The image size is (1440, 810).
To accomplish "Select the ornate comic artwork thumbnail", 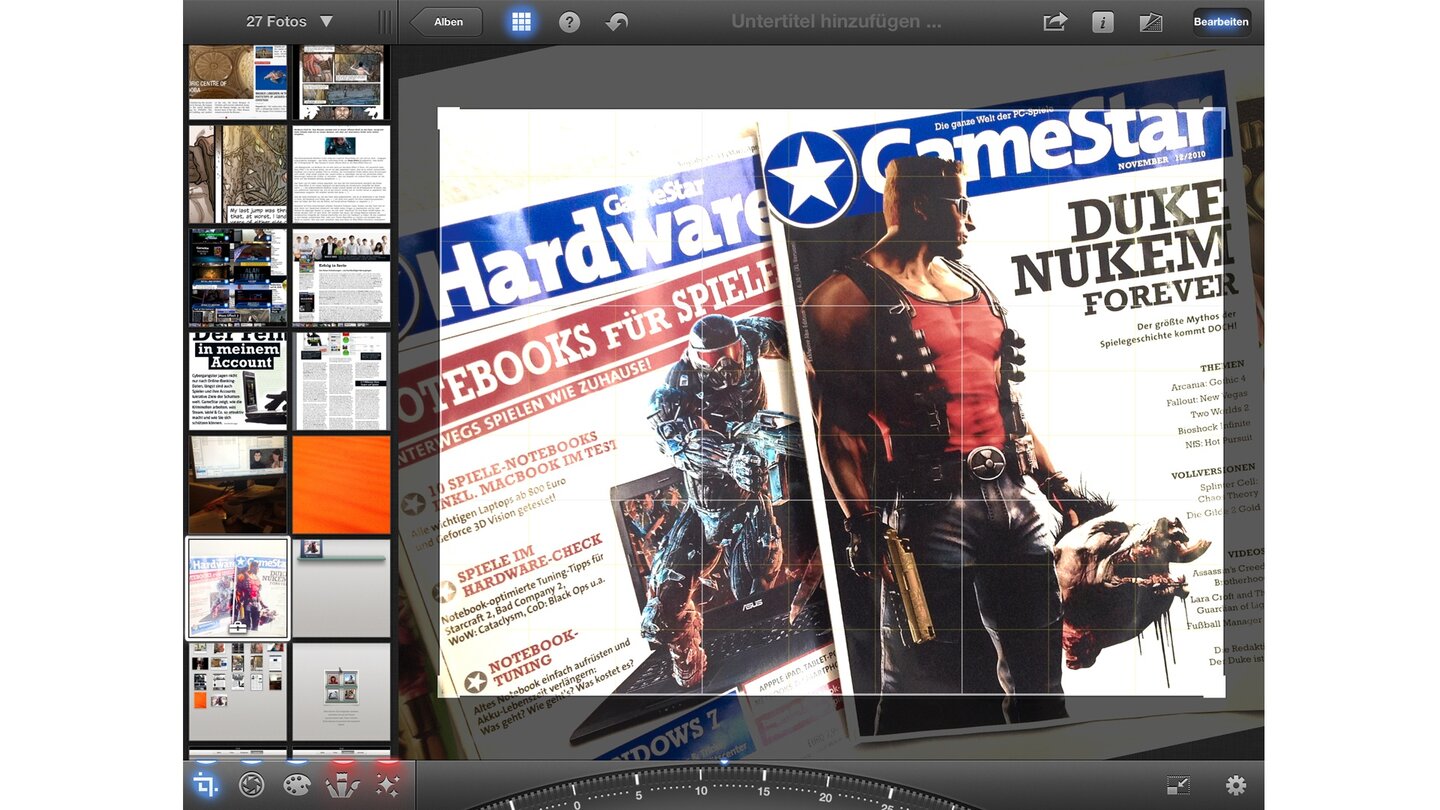I will pyautogui.click(x=238, y=174).
